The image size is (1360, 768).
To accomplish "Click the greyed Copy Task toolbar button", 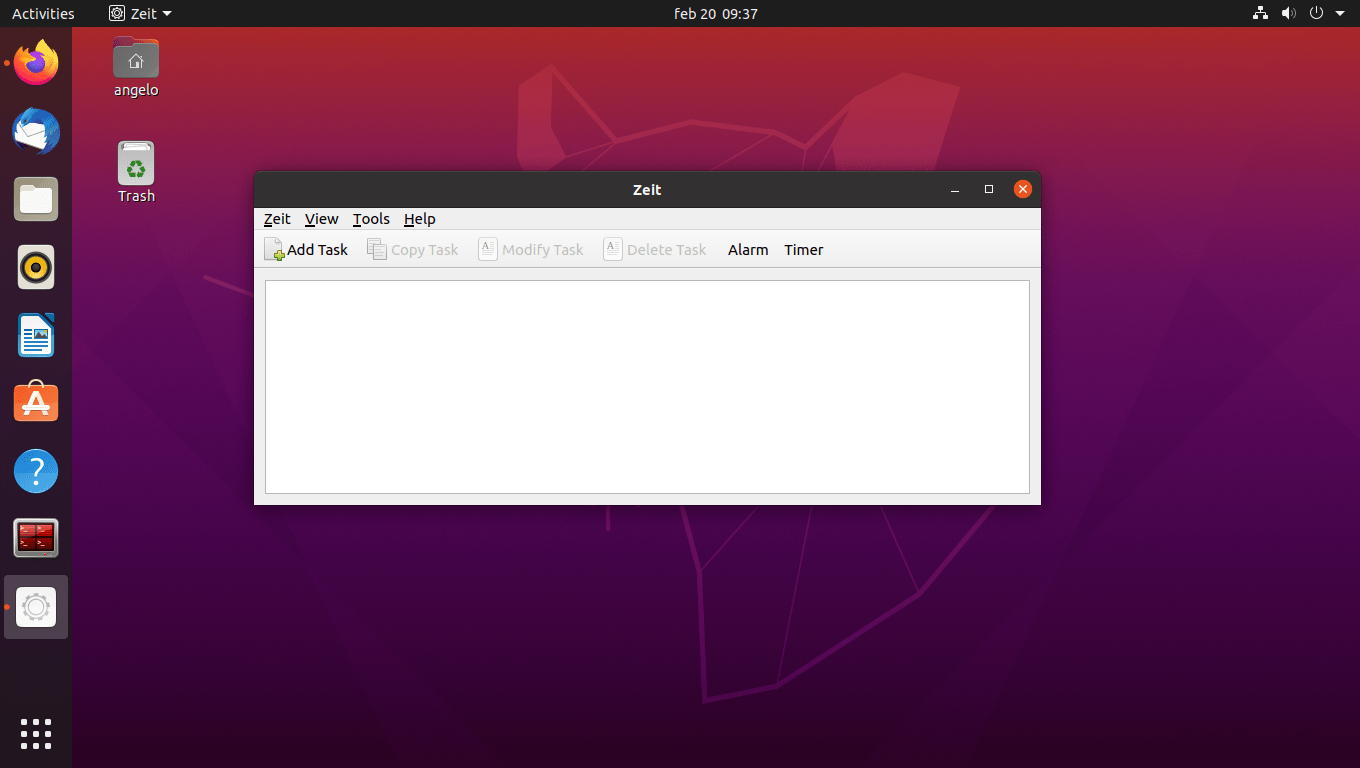I will (412, 249).
